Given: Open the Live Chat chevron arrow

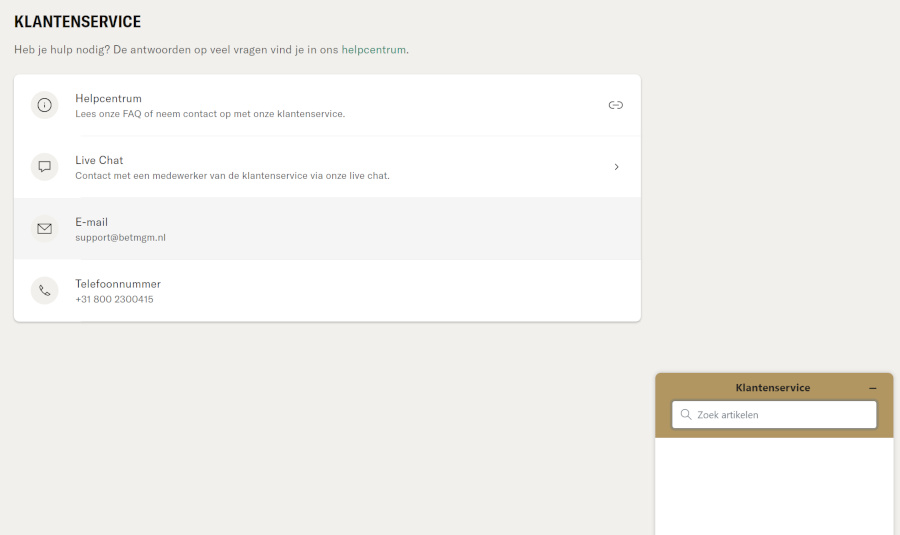Looking at the screenshot, I should (x=616, y=167).
